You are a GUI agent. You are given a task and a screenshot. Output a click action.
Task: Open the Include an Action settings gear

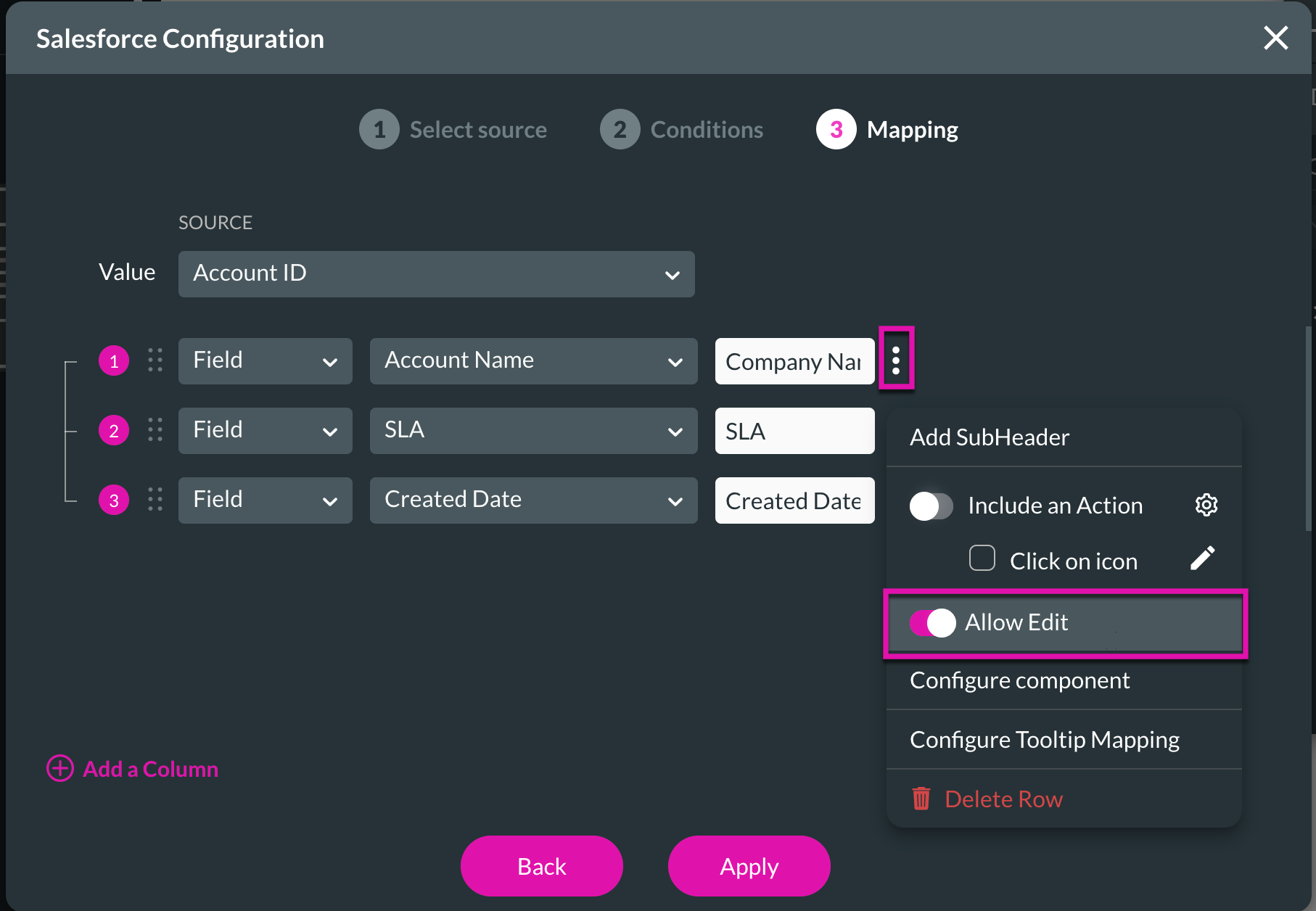[1206, 505]
